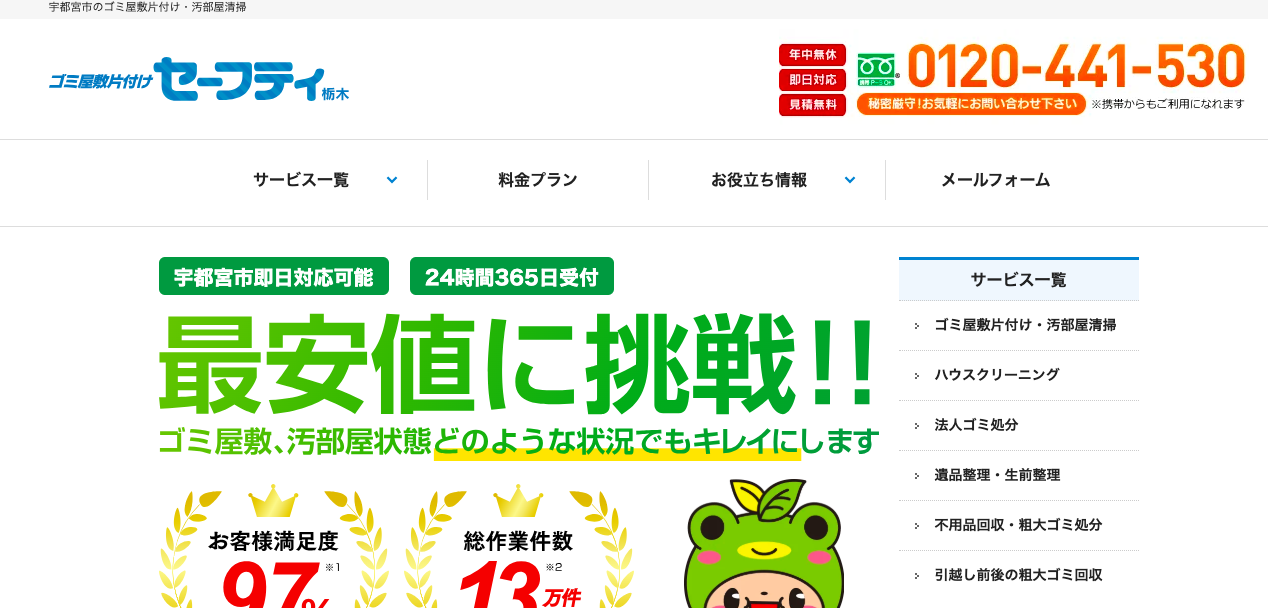Click the 年中無休 red badge
The height and width of the screenshot is (608, 1268).
[812, 55]
